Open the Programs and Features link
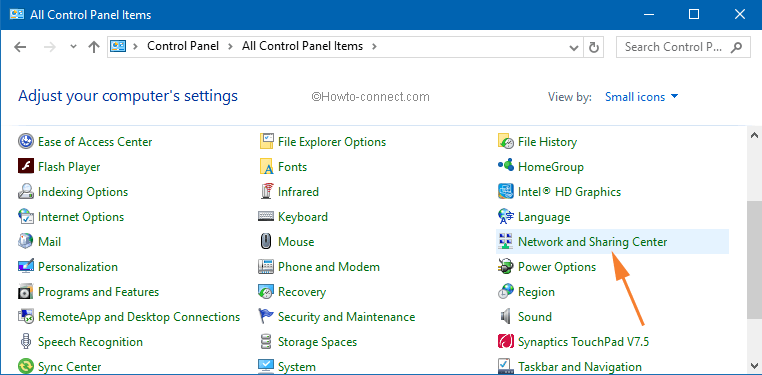 tap(98, 292)
